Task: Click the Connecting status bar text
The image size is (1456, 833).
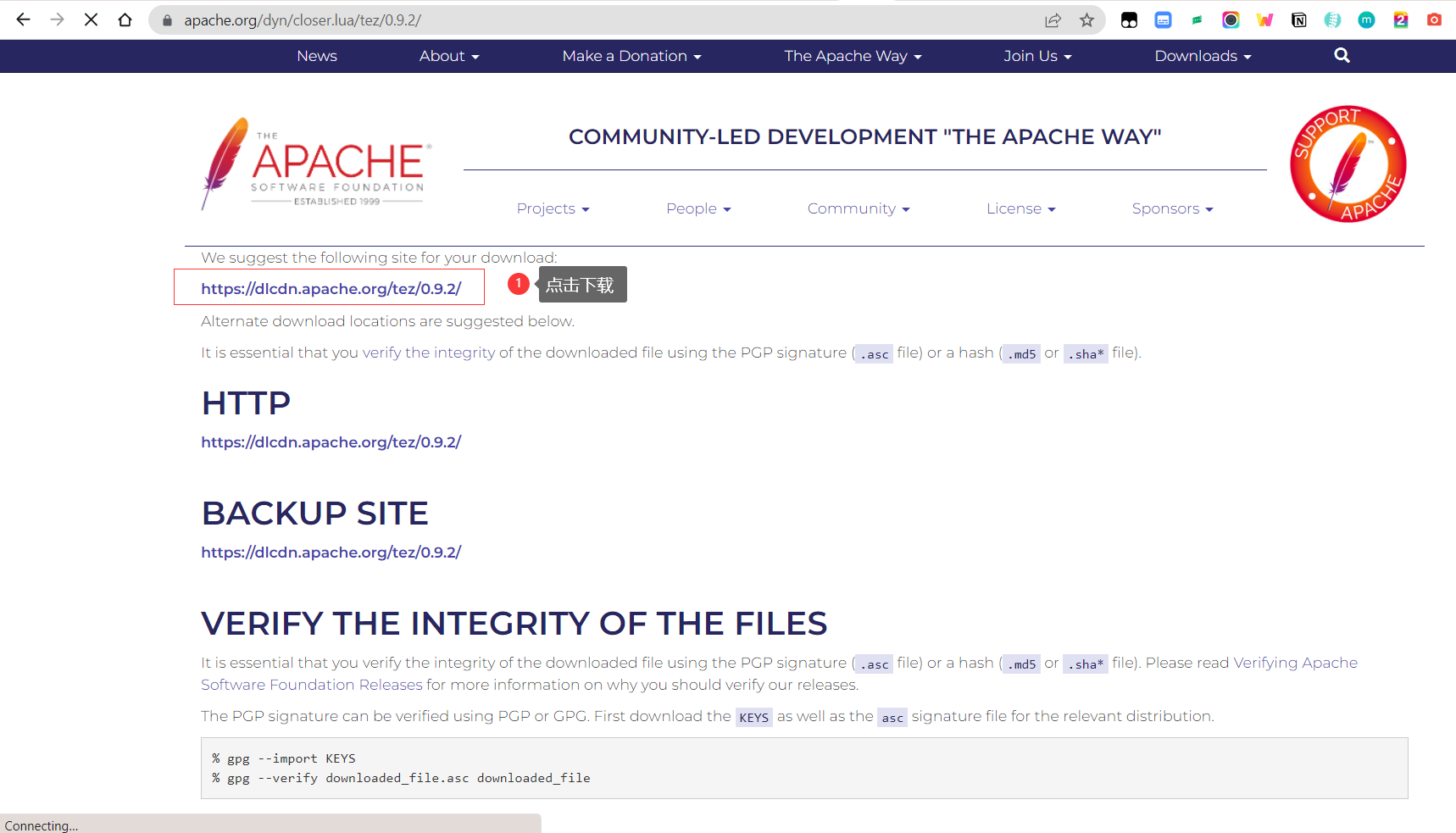Action: pos(41,825)
